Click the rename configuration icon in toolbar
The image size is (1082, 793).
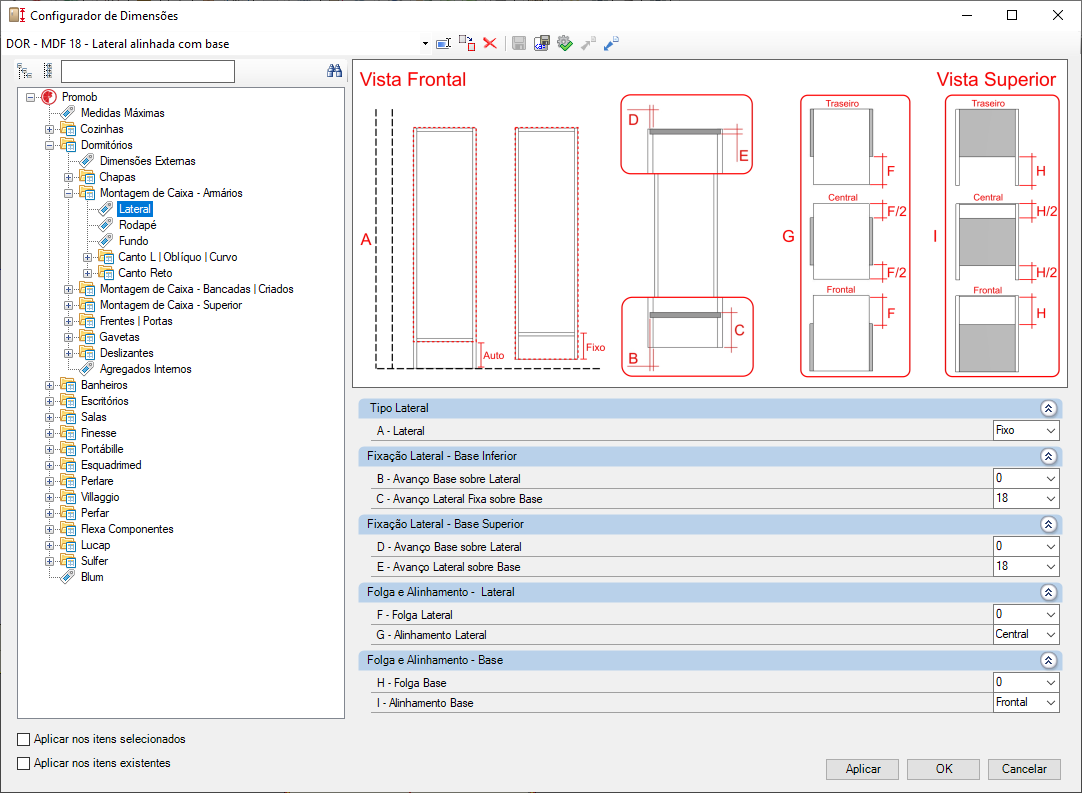pyautogui.click(x=444, y=43)
